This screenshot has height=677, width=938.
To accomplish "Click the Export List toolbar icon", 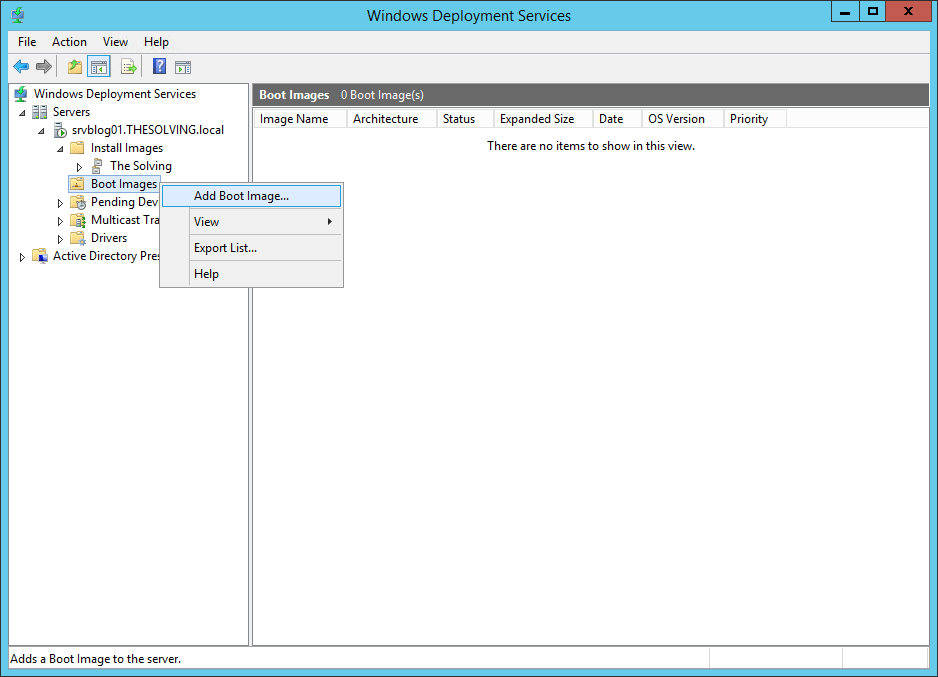I will [x=129, y=66].
